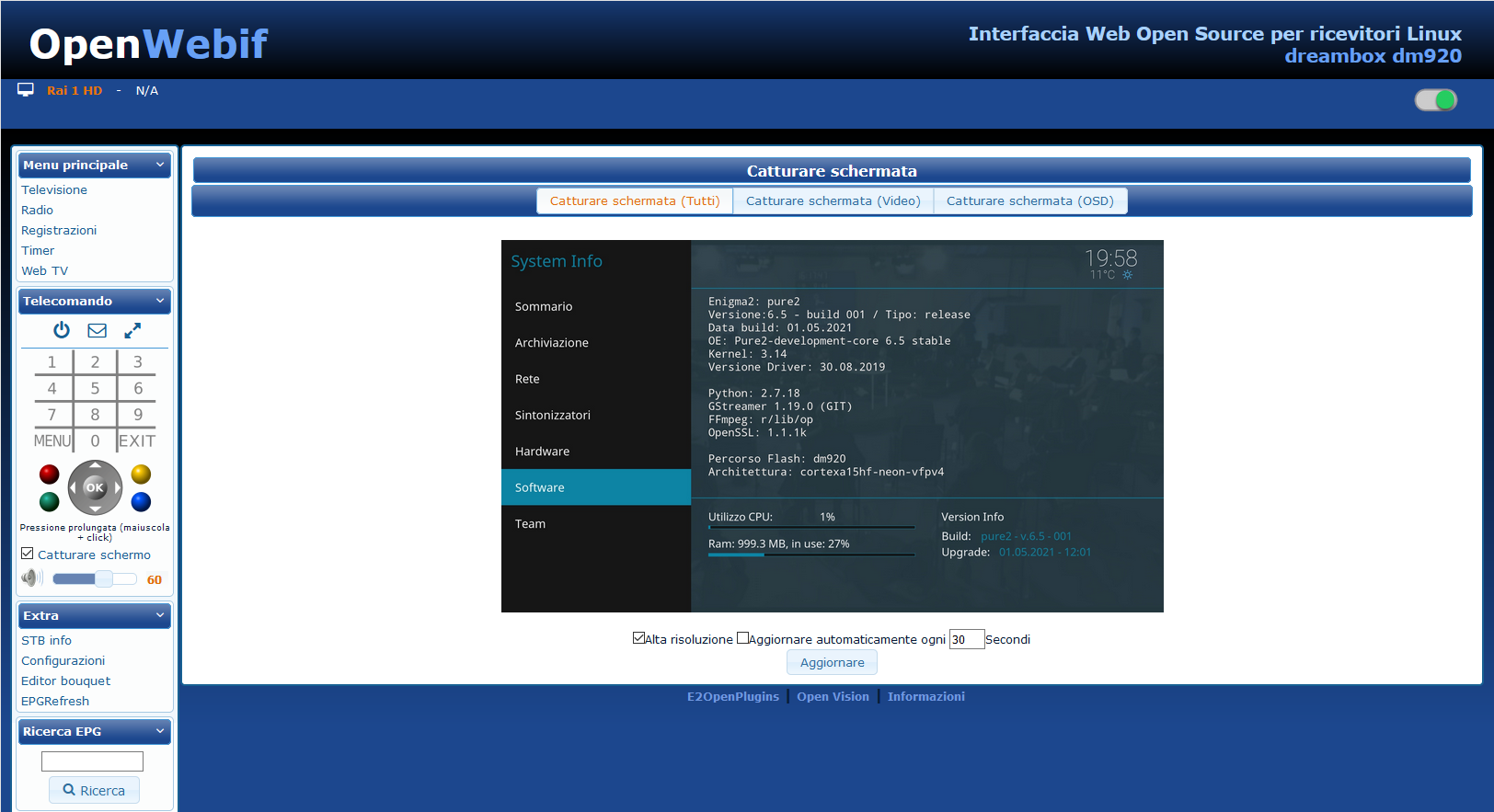Screen dimensions: 1494x812
Task: Click the volume slider handle
Action: [x=104, y=578]
